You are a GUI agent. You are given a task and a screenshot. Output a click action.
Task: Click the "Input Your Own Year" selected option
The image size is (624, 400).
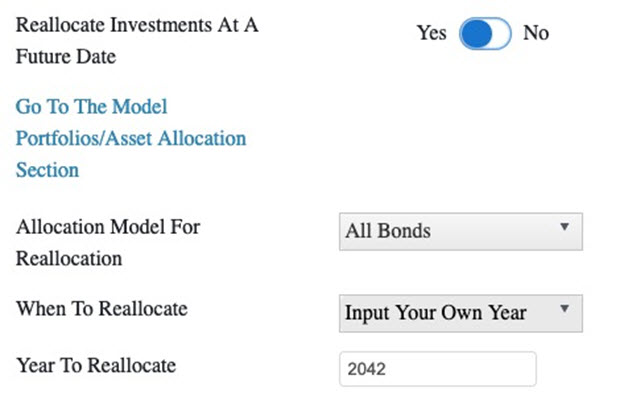pos(435,313)
